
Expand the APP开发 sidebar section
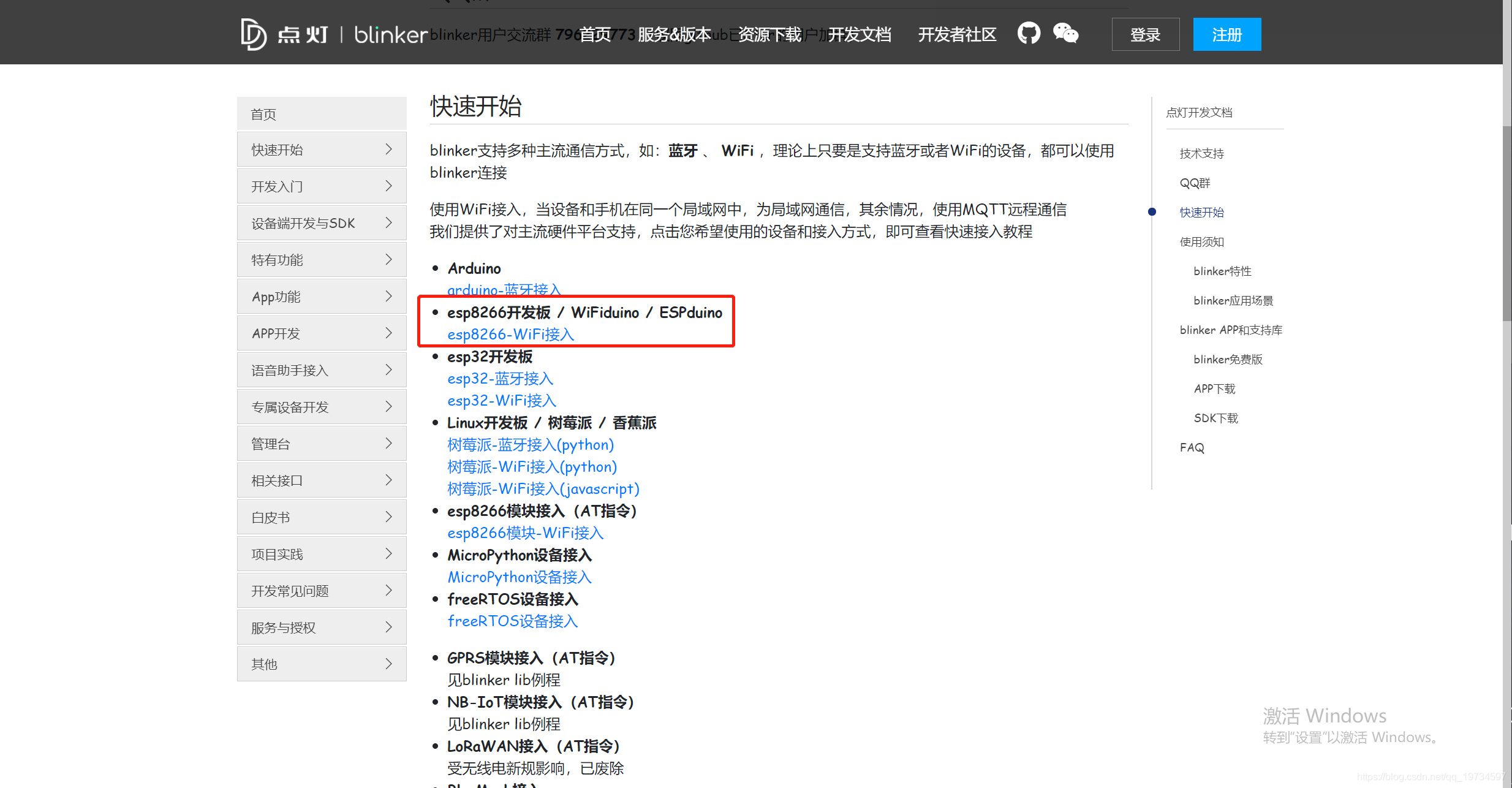point(322,333)
